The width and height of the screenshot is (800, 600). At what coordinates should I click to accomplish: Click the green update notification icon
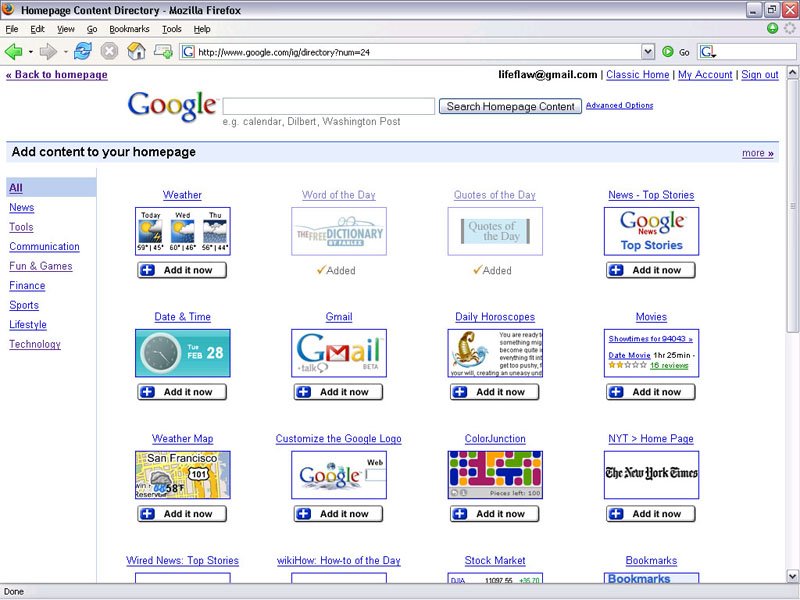pos(772,29)
